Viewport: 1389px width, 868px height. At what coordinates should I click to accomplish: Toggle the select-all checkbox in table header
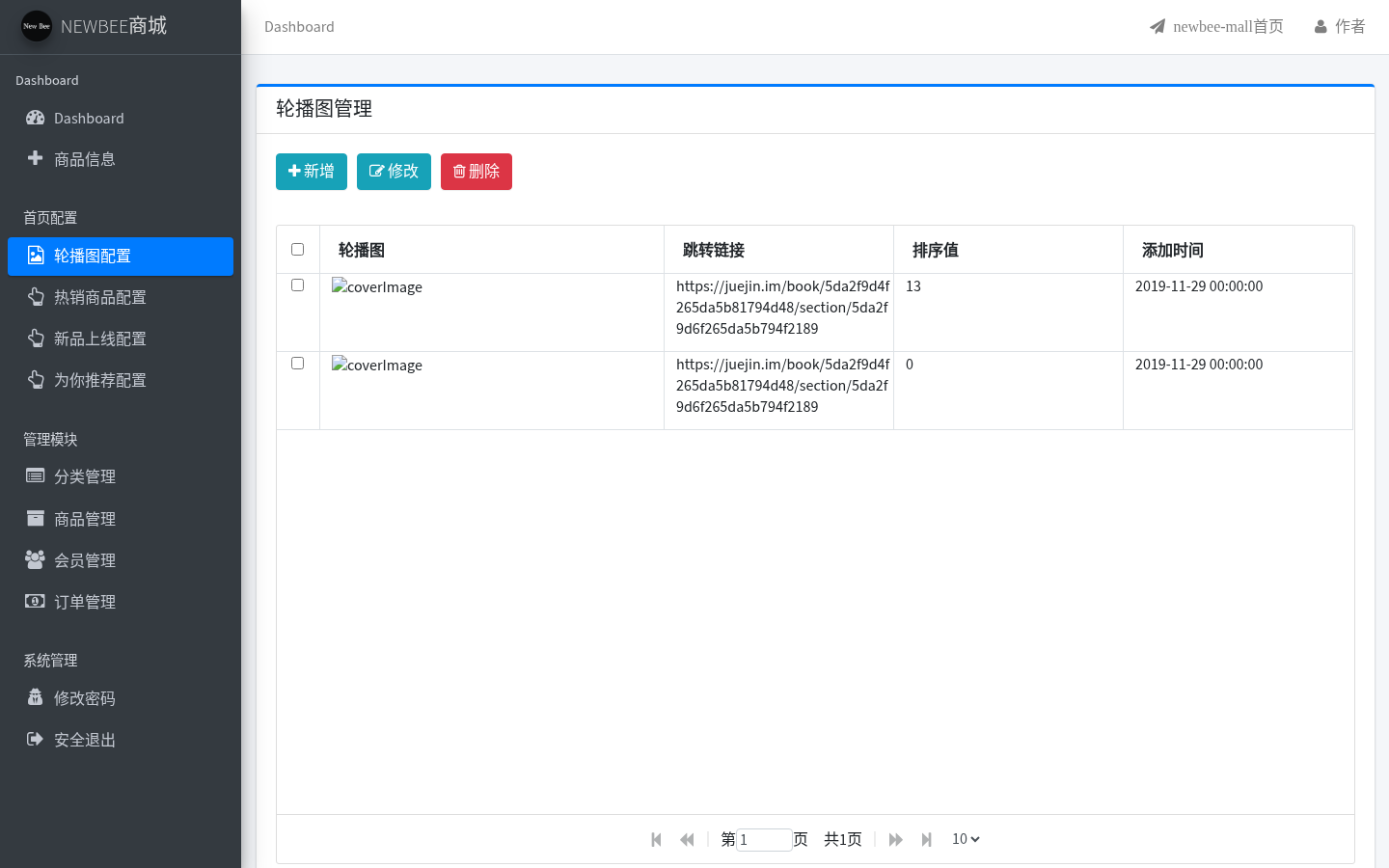297,249
